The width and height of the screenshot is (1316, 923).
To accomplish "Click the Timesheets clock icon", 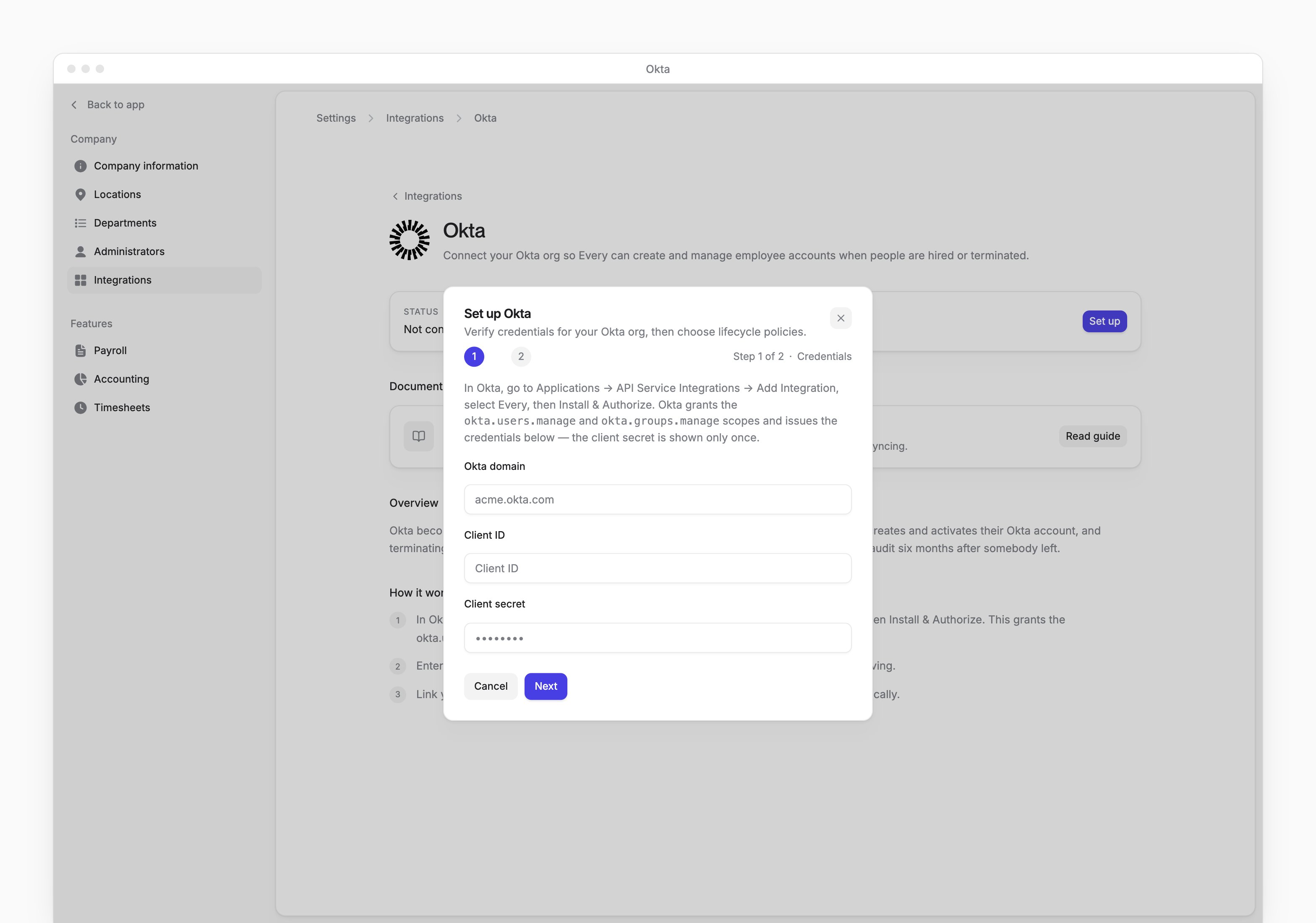I will [80, 407].
